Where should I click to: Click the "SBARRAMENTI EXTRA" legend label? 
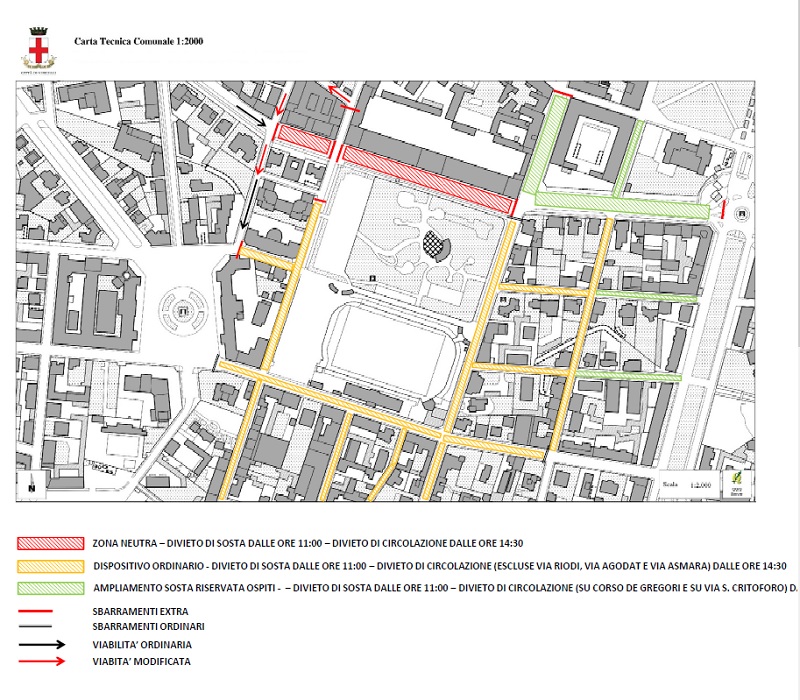(140, 611)
